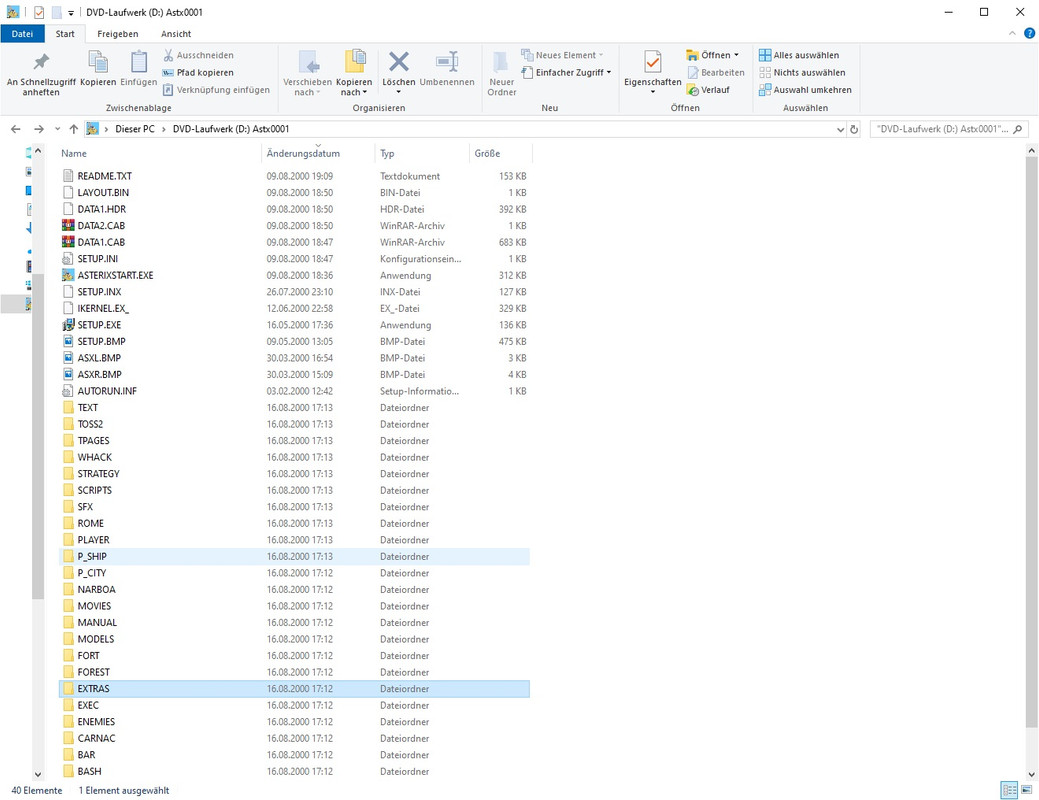The image size is (1039, 800).
Task: Click the Kopieren clipboard icon
Action: tap(98, 62)
